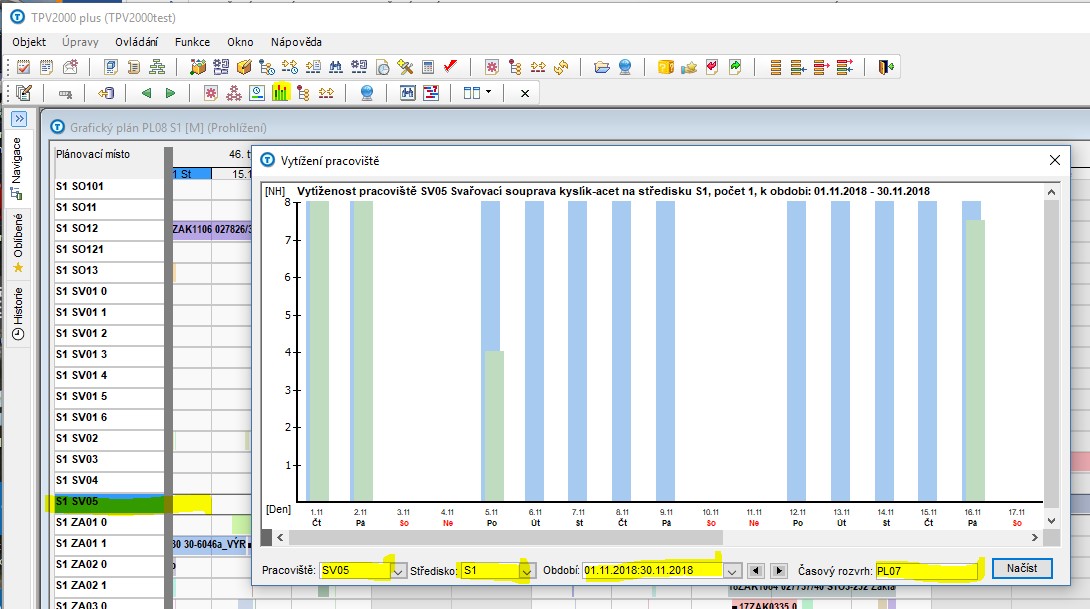Click the list with both arrows icon

tap(845, 67)
